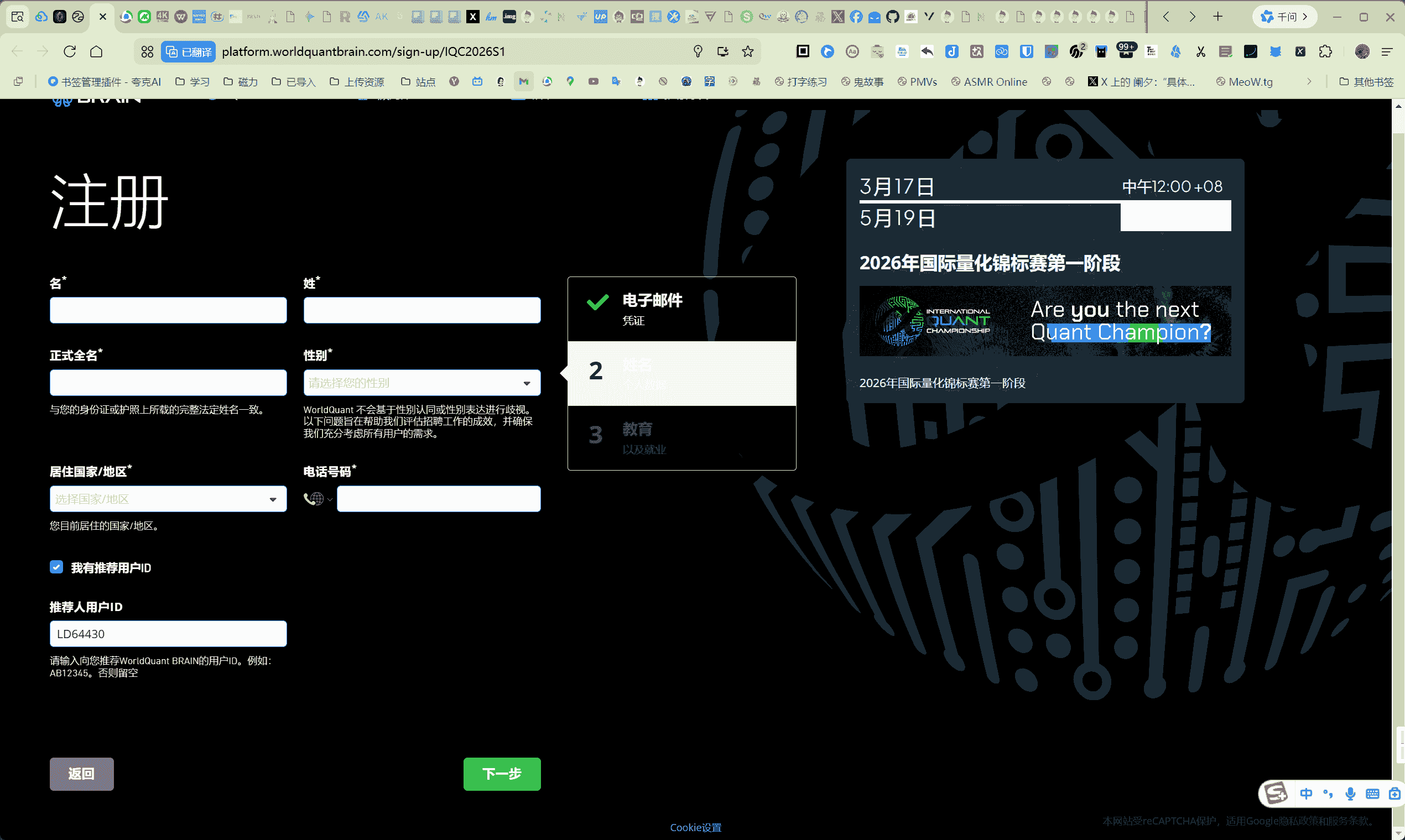Click the 姓 last name input field
The width and height of the screenshot is (1405, 840).
click(422, 310)
